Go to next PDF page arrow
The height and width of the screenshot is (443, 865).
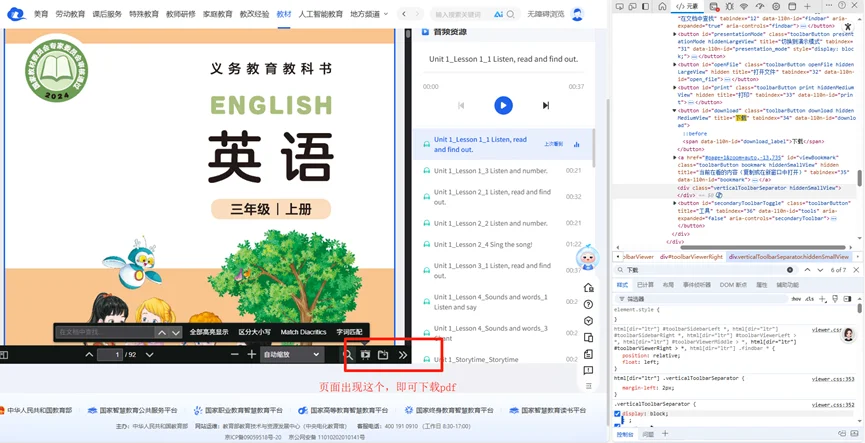click(149, 355)
